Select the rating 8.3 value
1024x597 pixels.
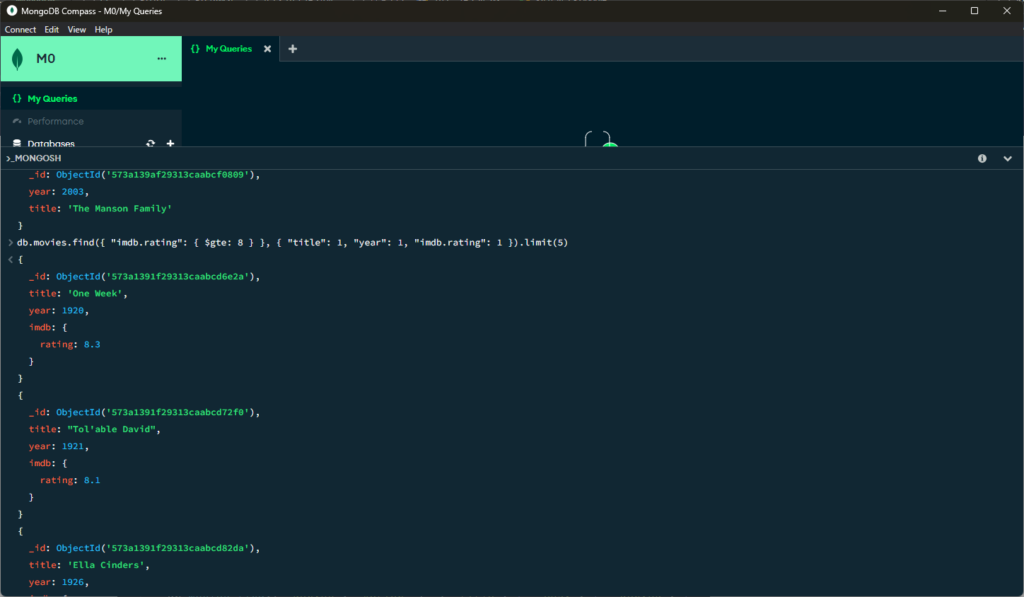pyautogui.click(x=92, y=345)
